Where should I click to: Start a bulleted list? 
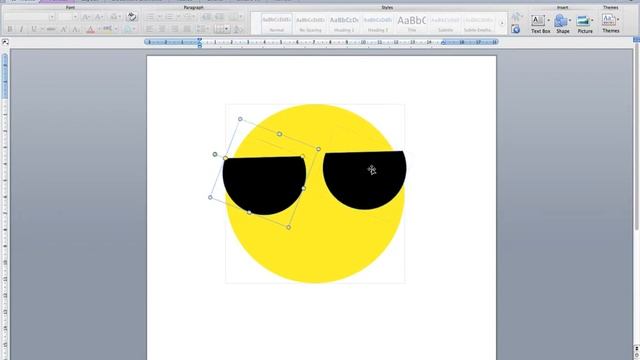click(x=150, y=17)
